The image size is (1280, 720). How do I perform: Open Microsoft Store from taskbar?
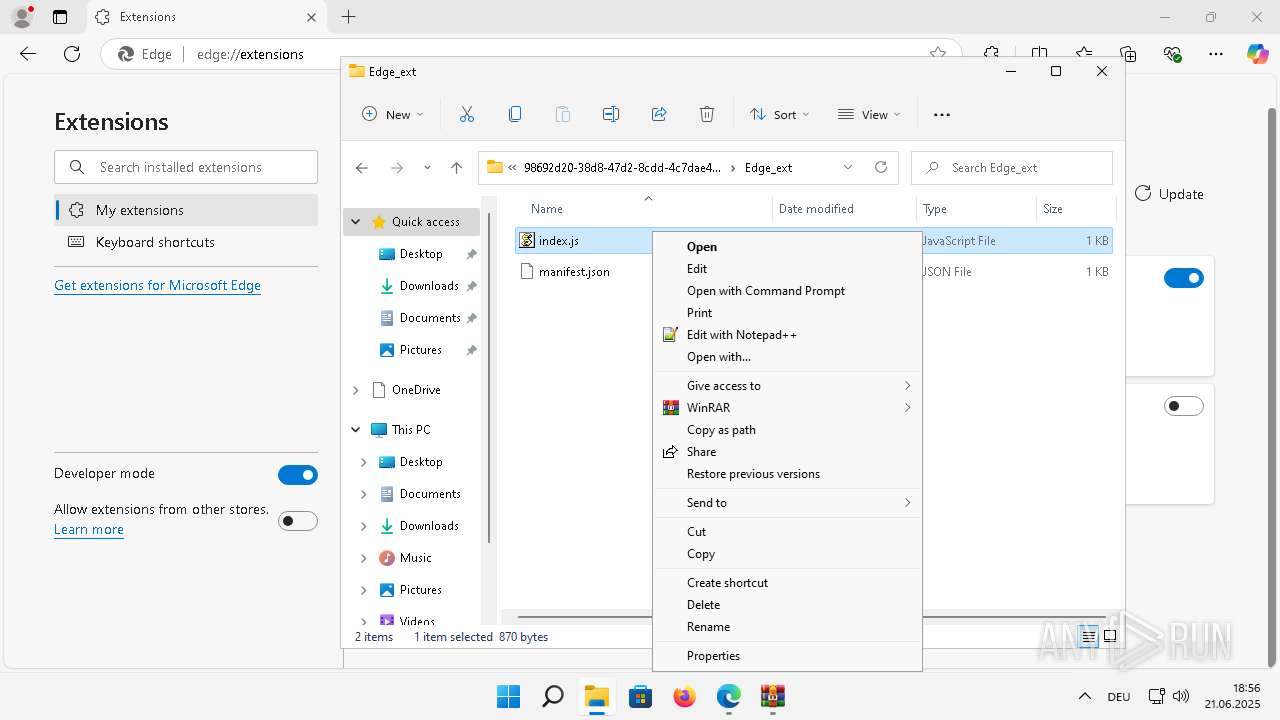641,696
